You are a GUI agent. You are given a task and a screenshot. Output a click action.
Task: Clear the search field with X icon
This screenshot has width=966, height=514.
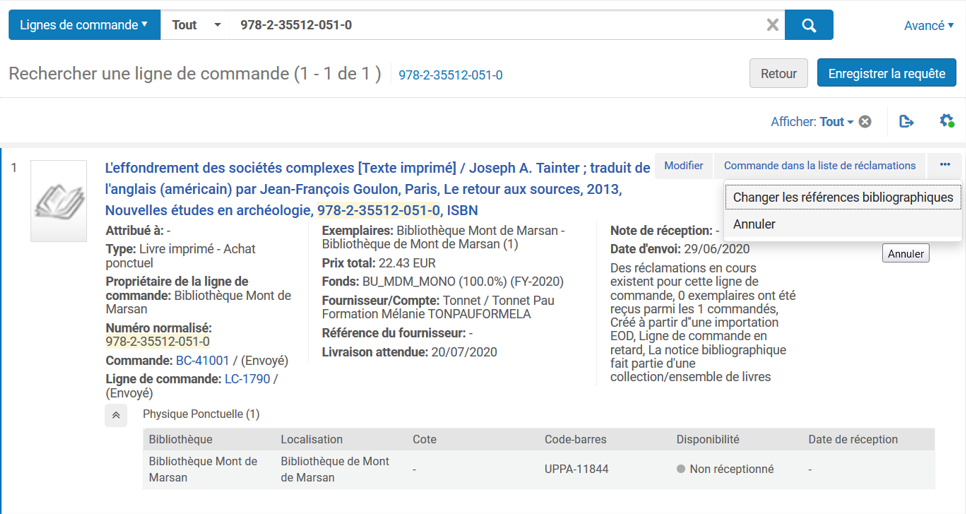pyautogui.click(x=772, y=25)
